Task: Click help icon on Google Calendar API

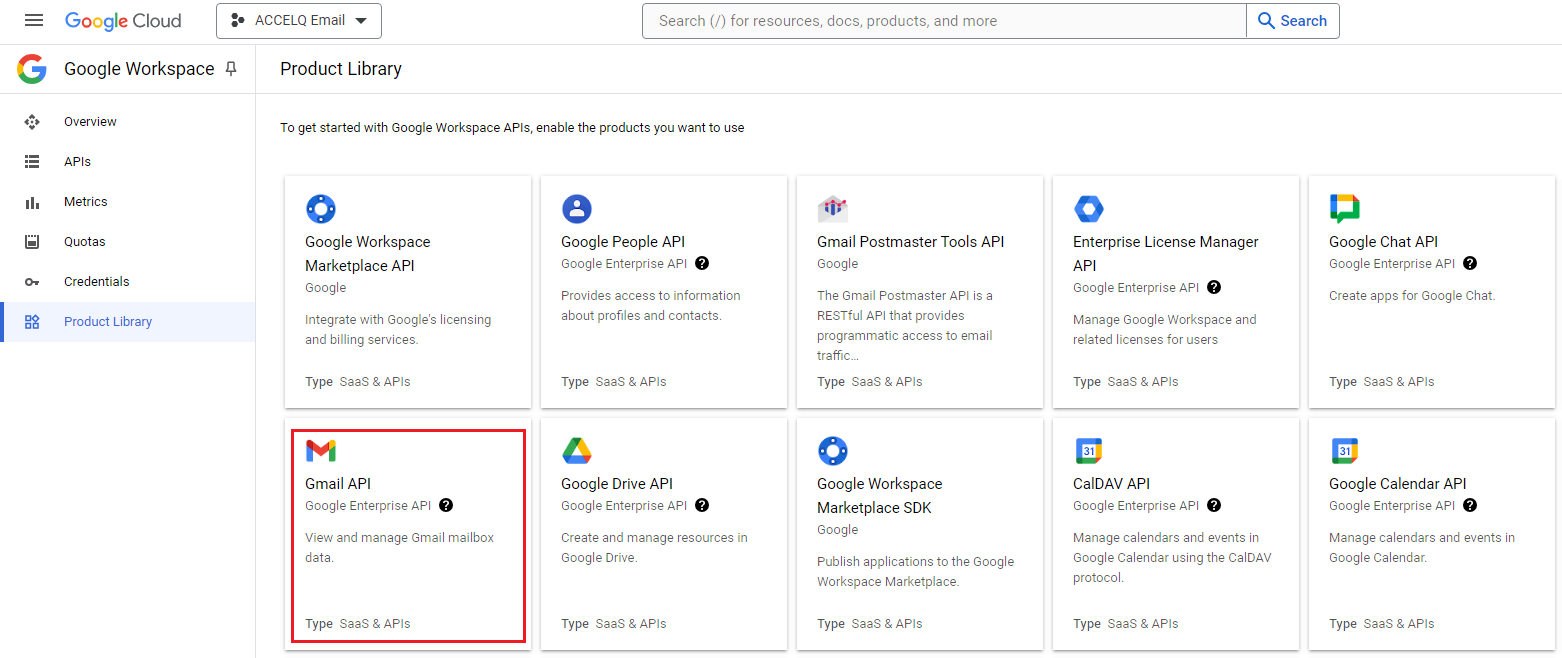Action: 1470,506
